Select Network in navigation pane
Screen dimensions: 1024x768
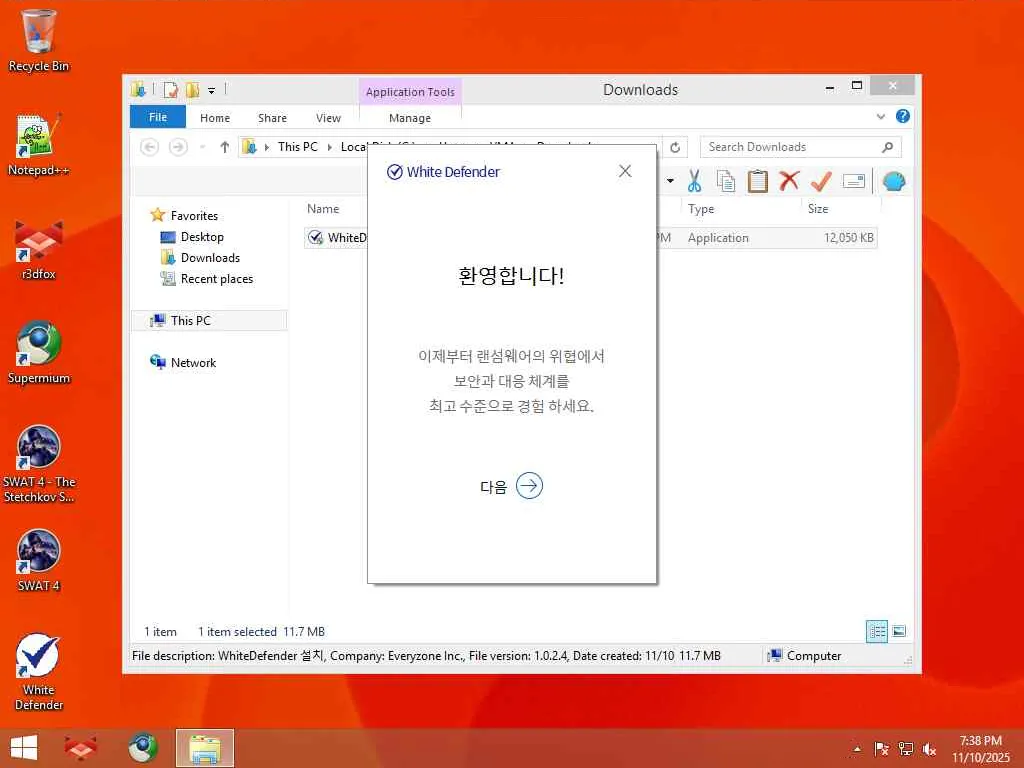tap(193, 362)
